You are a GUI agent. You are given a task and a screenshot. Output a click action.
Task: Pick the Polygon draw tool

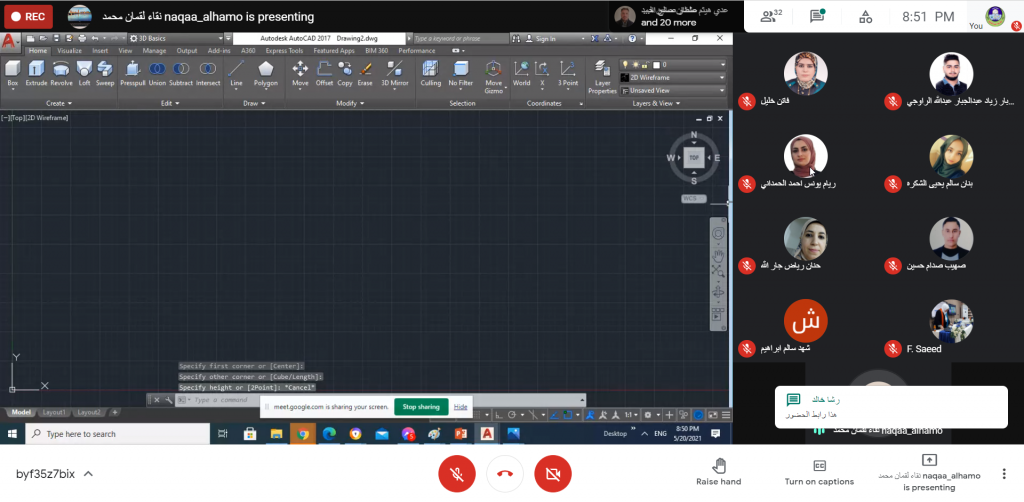265,72
